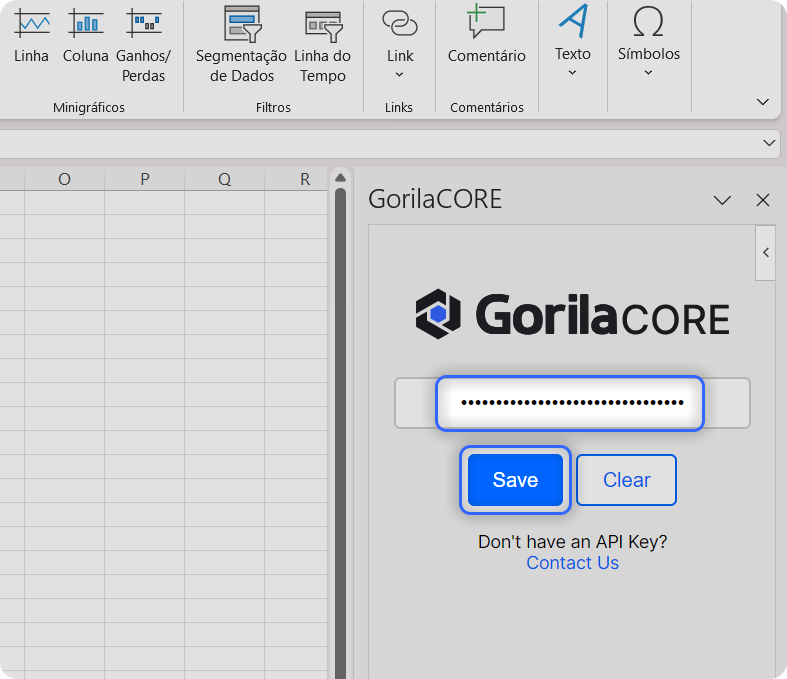Open GorilaCORE task pane options chevron

pyautogui.click(x=722, y=200)
